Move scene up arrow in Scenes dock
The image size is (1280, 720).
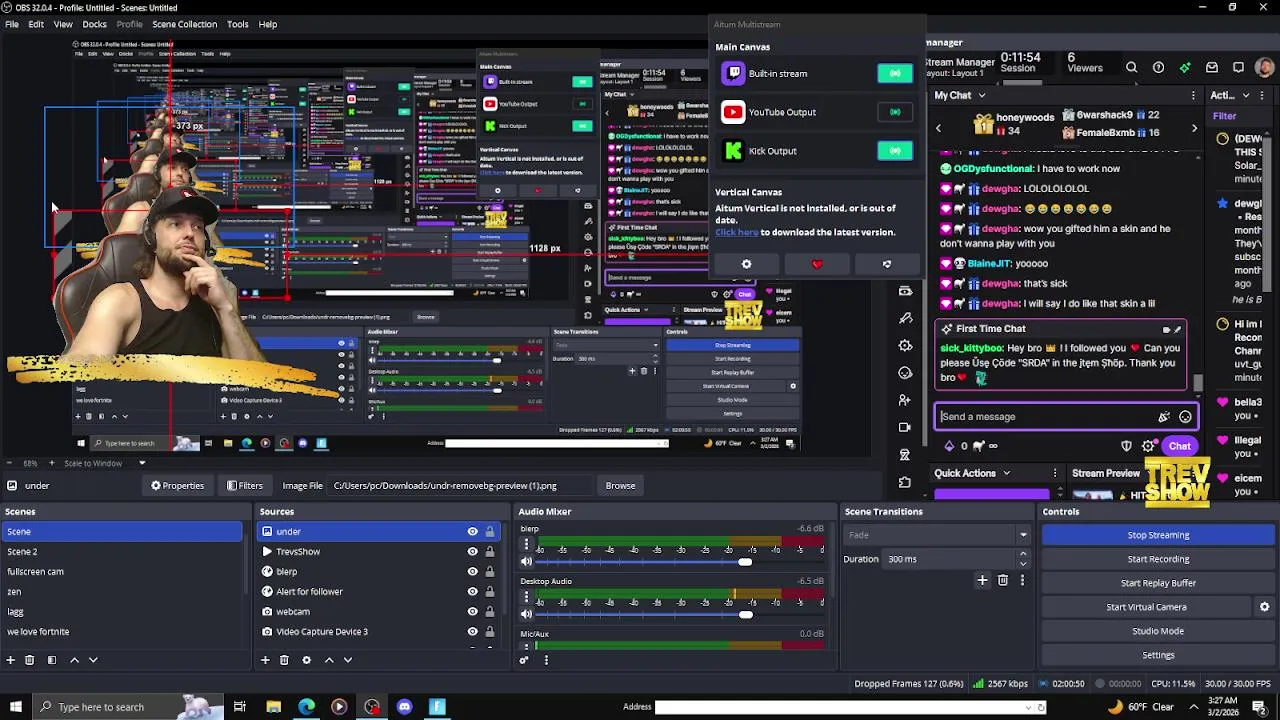pyautogui.click(x=74, y=660)
